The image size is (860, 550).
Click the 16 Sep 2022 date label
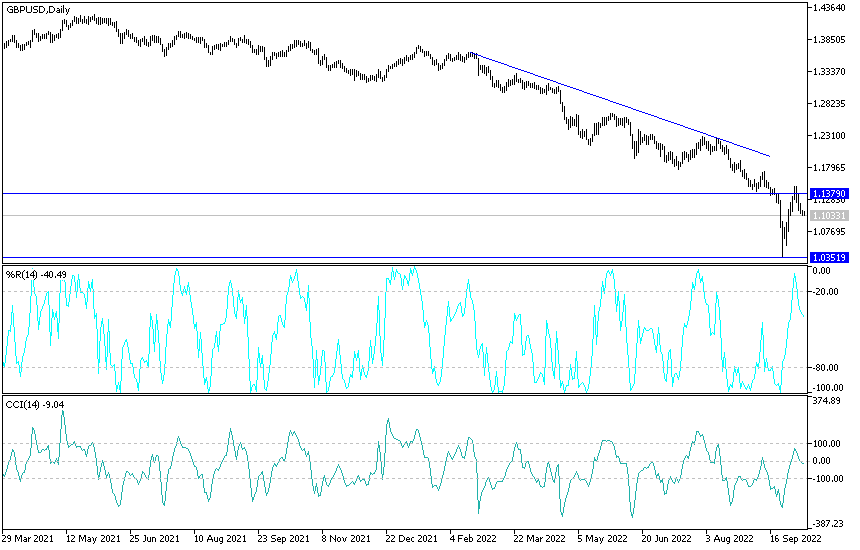(795, 538)
